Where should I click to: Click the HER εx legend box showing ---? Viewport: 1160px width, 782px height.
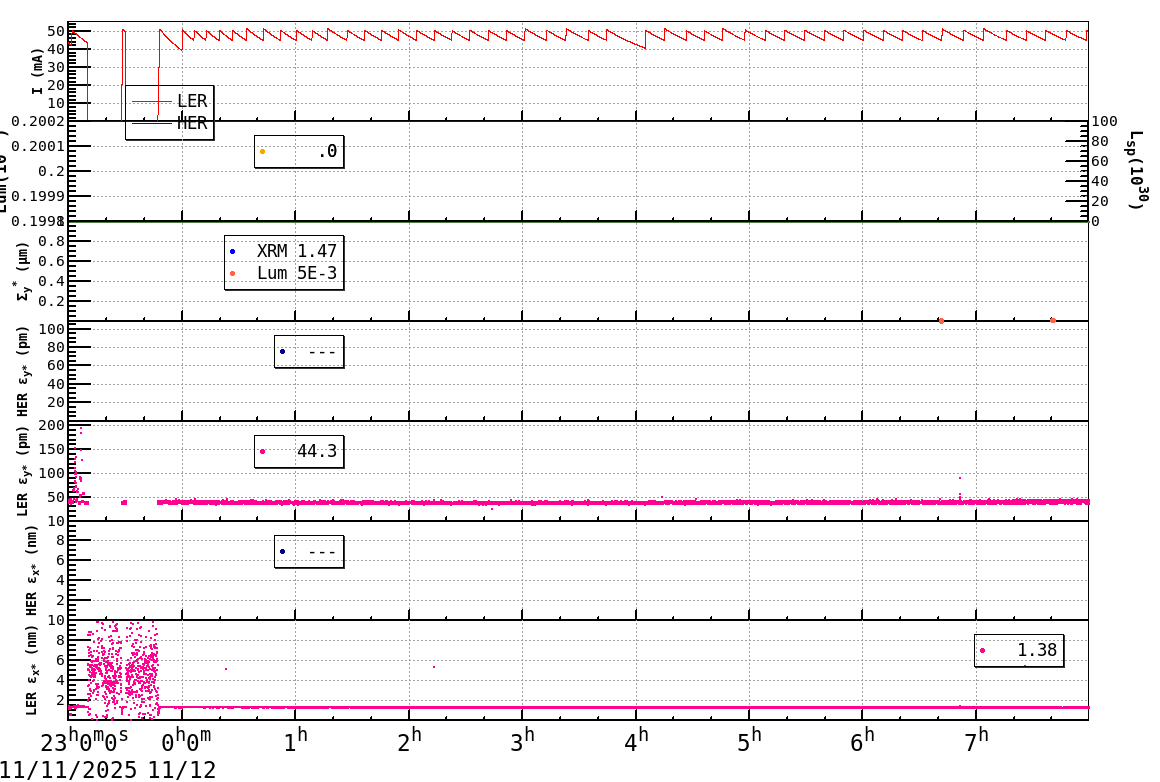(x=309, y=551)
